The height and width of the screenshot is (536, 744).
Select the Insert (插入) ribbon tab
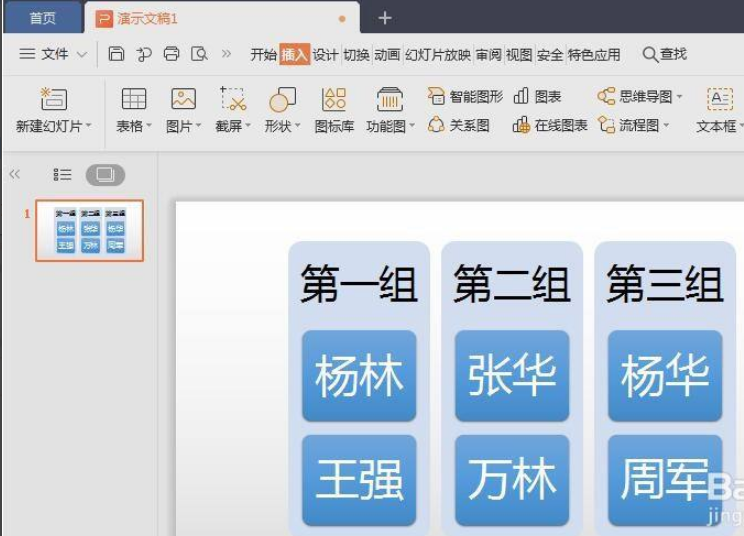(295, 54)
